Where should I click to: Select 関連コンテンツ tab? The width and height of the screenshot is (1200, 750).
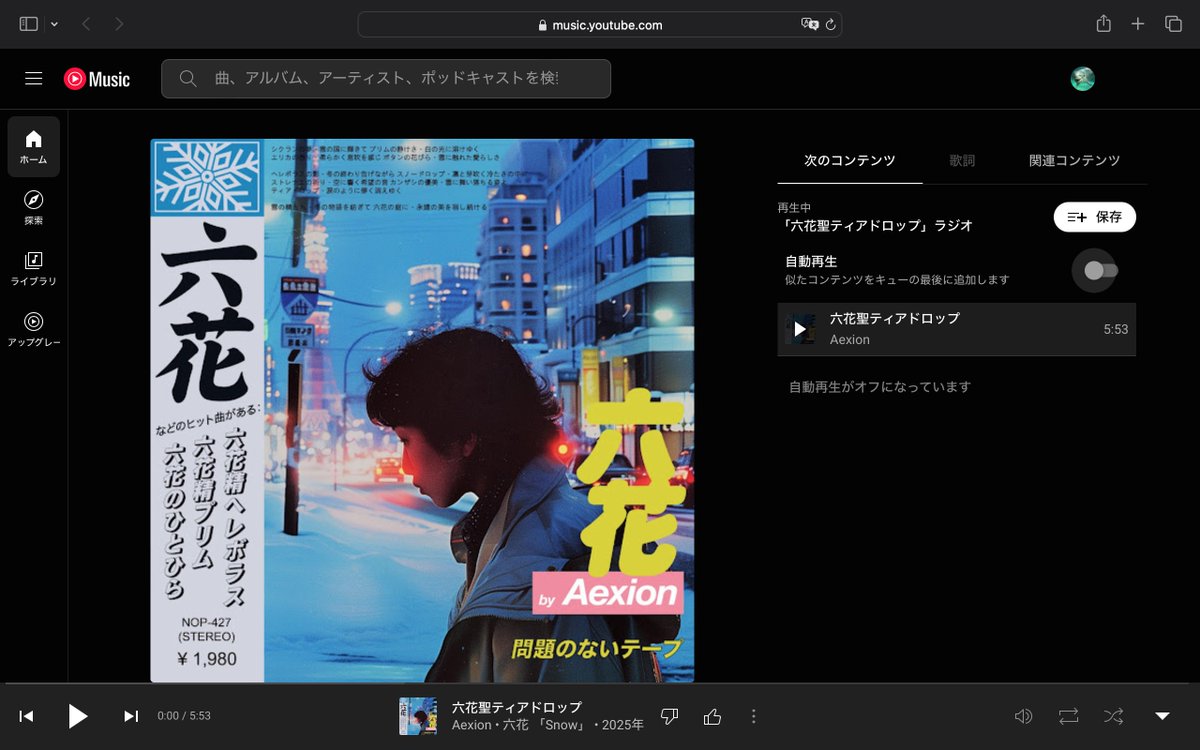tap(1075, 160)
